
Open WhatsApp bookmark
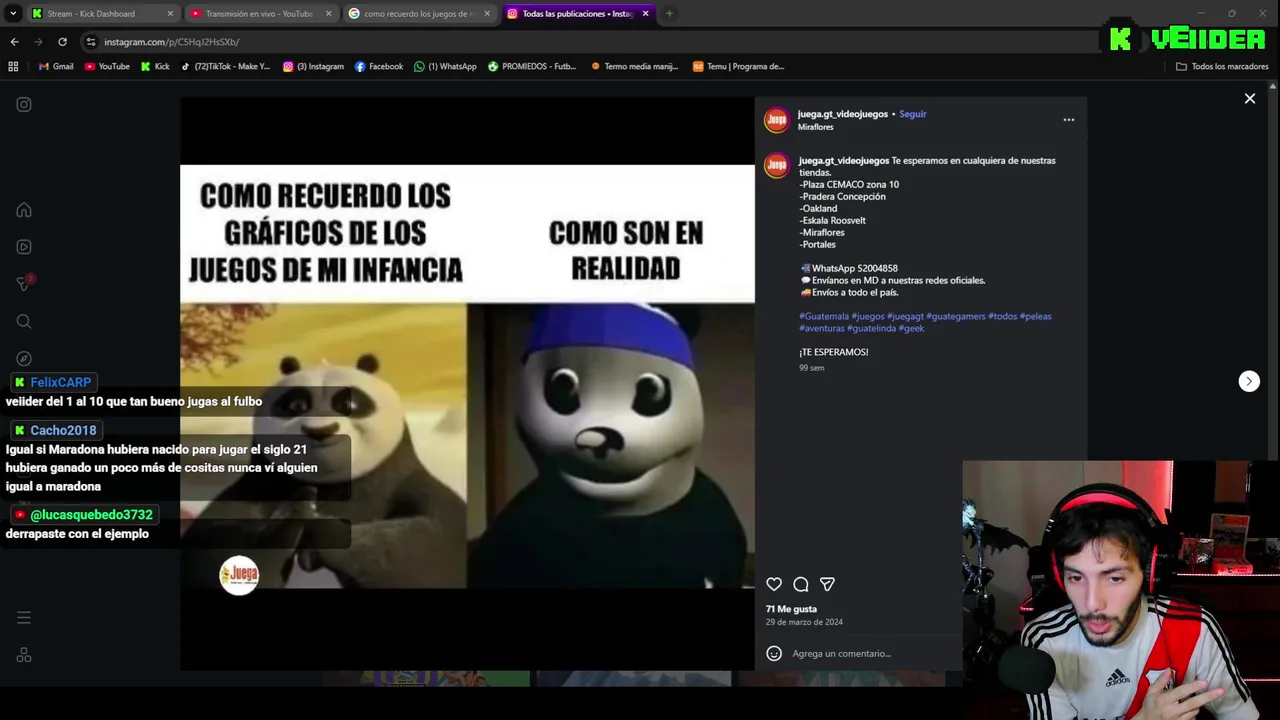(x=445, y=66)
